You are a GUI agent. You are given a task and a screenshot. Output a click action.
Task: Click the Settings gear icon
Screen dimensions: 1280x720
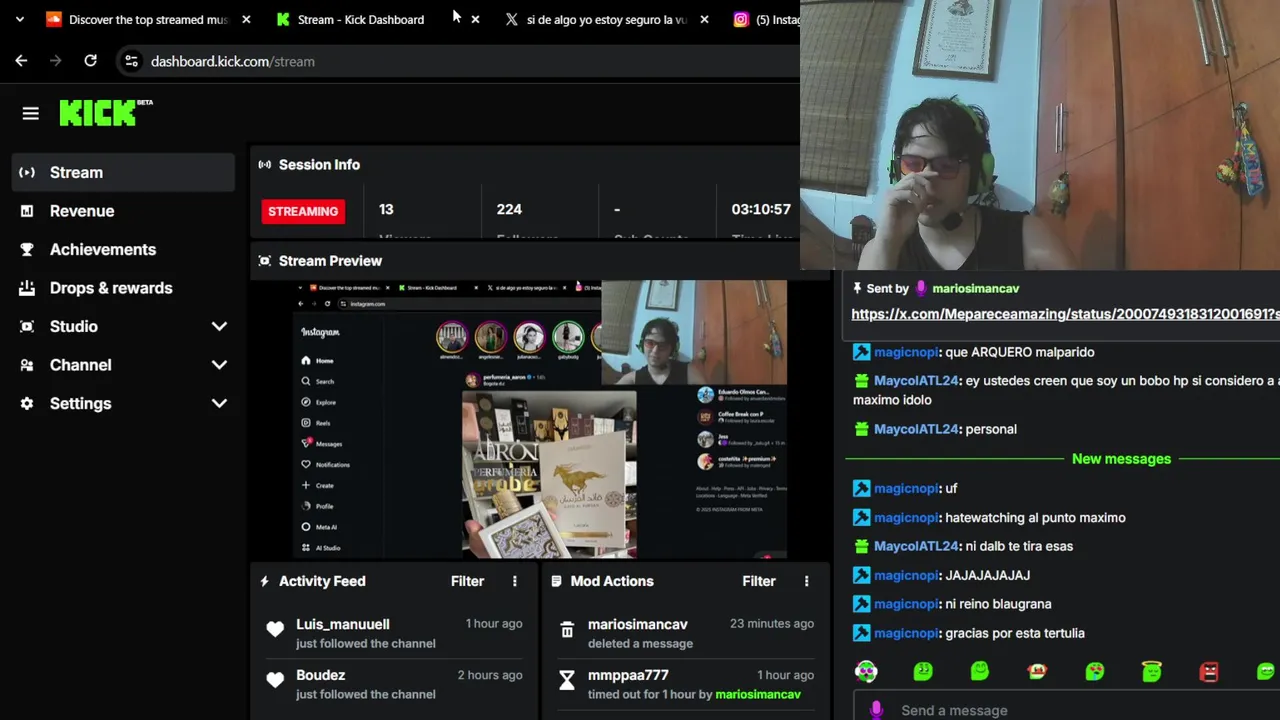27,403
